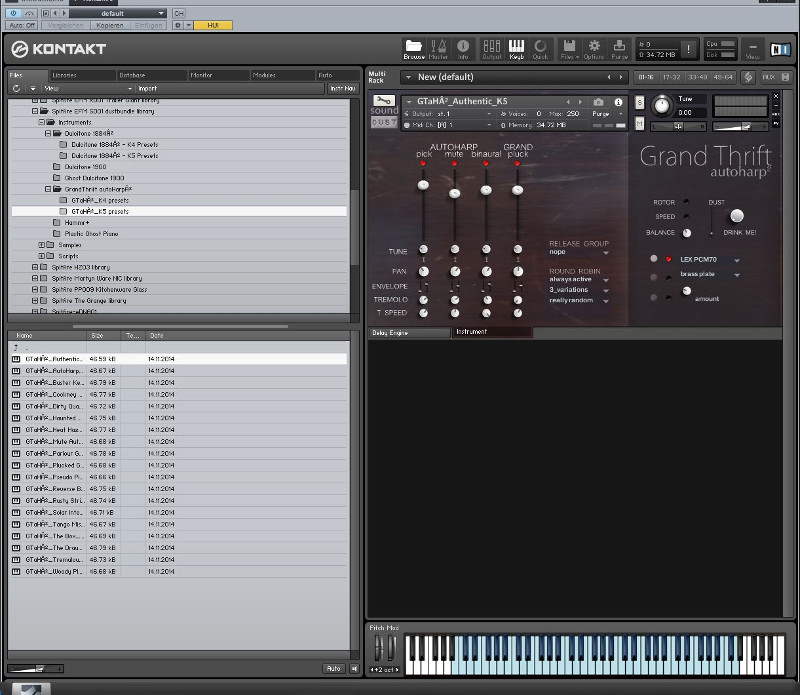Image resolution: width=800 pixels, height=695 pixels.
Task: Go to next multi with right arrow
Action: 621,77
